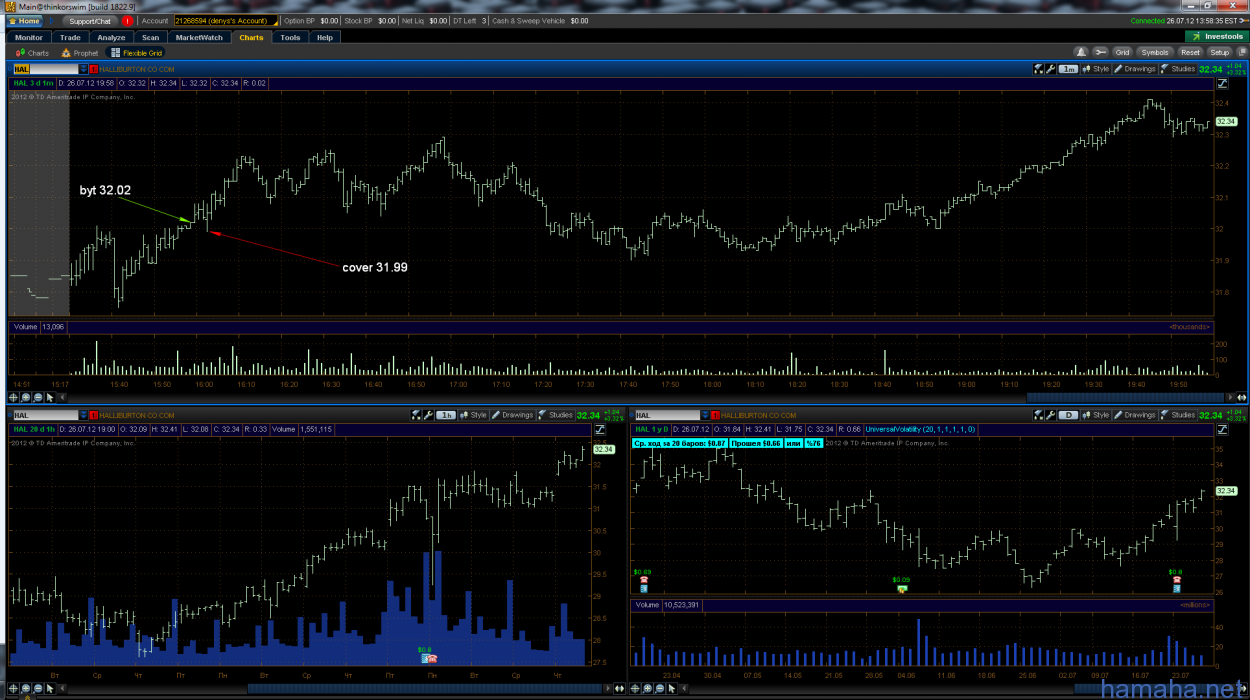This screenshot has height=700, width=1250.
Task: Open the Grid layout button
Action: click(1122, 52)
